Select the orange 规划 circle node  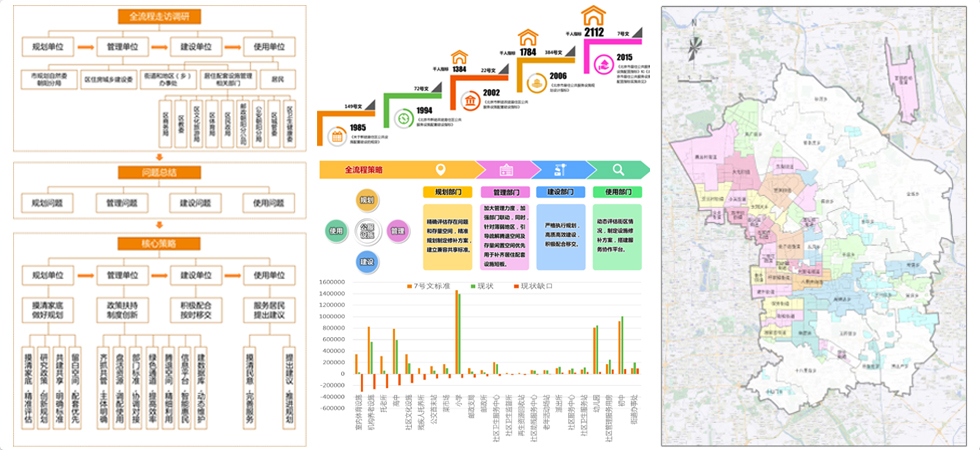(x=367, y=201)
